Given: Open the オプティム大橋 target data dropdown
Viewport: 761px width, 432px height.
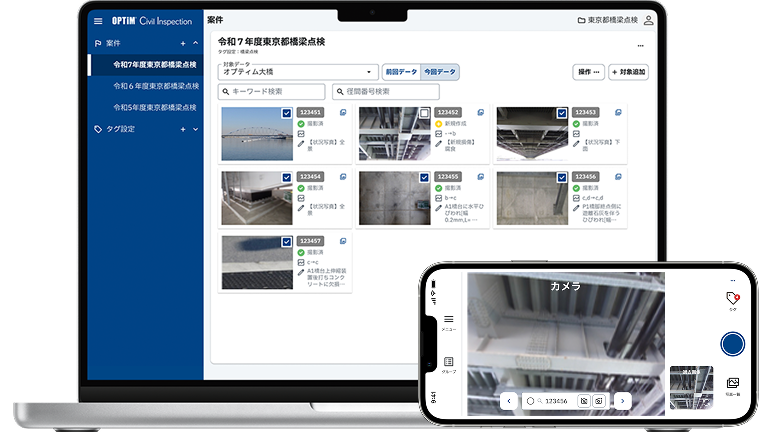Looking at the screenshot, I should pyautogui.click(x=298, y=72).
